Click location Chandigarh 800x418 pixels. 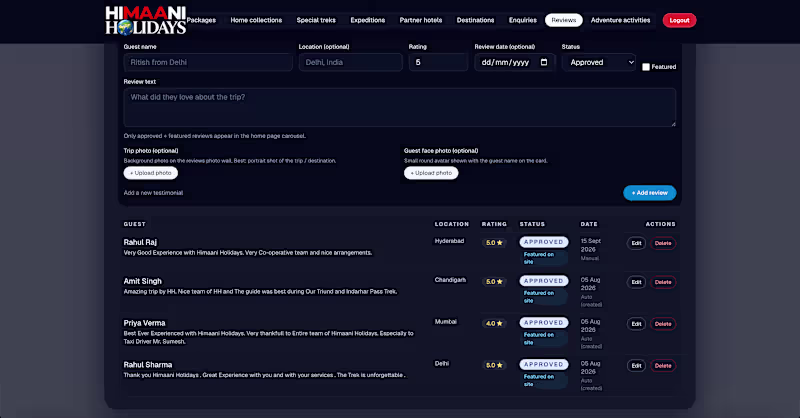[451, 280]
